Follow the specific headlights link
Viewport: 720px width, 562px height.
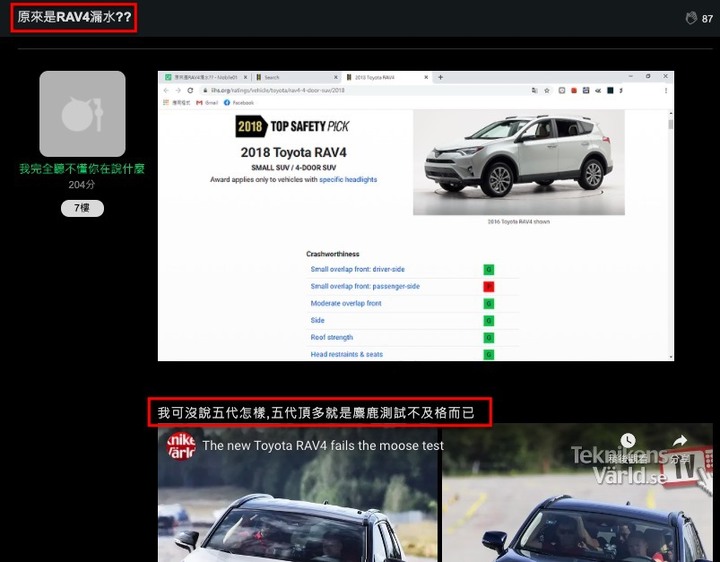348,180
